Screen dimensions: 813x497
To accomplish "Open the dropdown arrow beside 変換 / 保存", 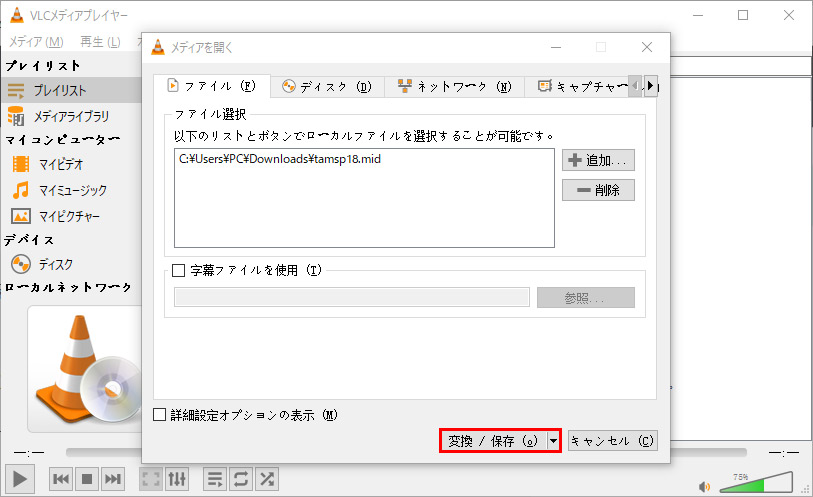I will pos(554,441).
